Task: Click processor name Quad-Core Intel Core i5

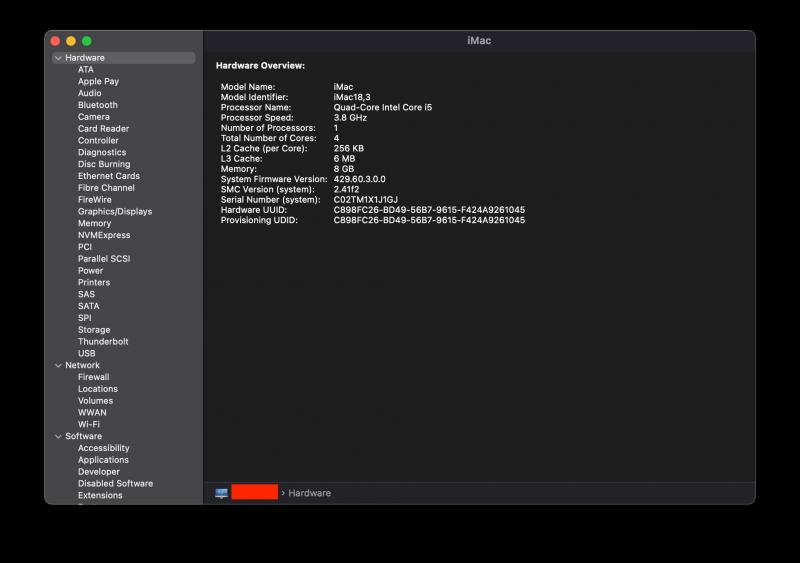Action: [x=383, y=107]
